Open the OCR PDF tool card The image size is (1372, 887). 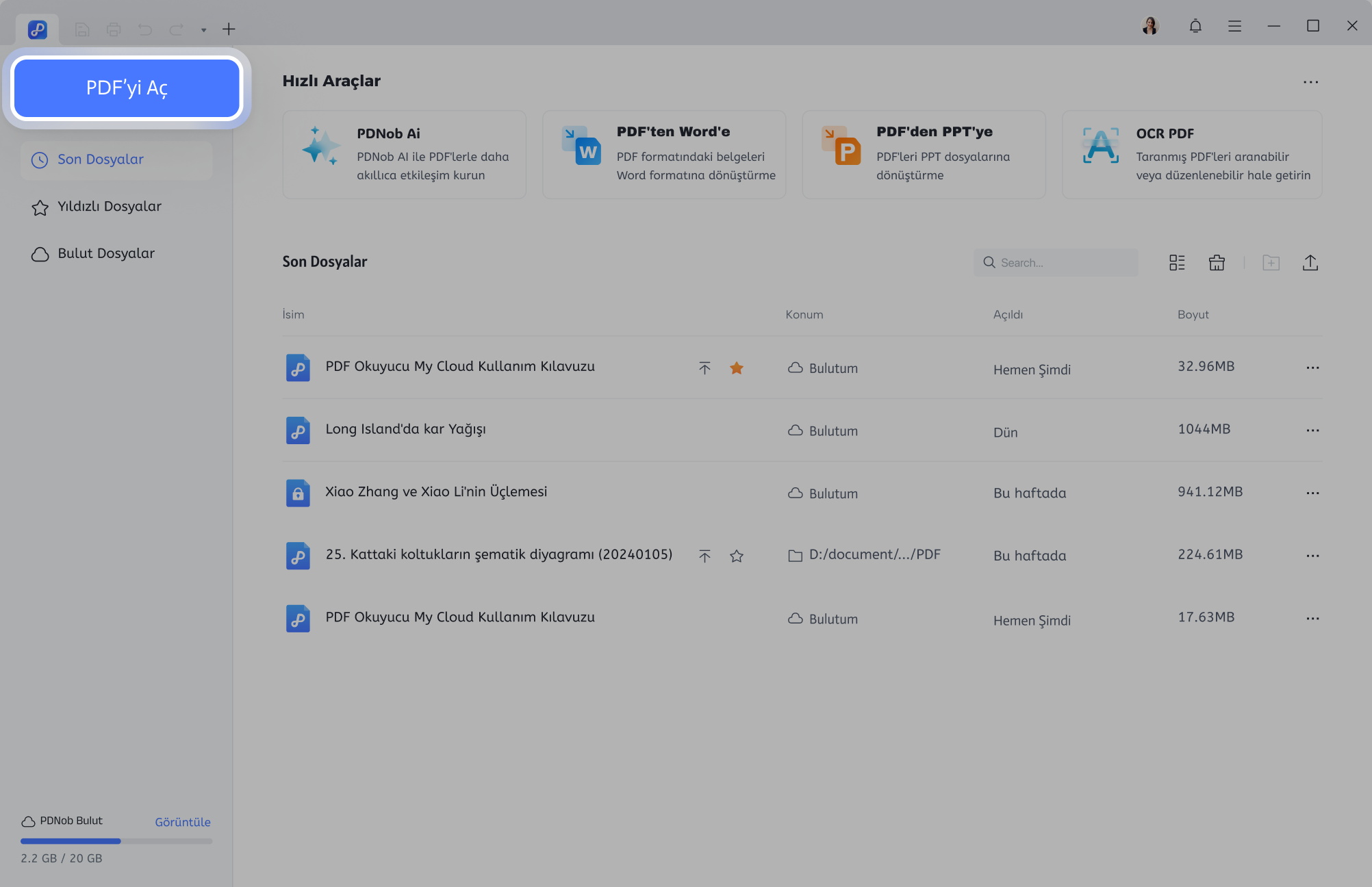(1191, 155)
